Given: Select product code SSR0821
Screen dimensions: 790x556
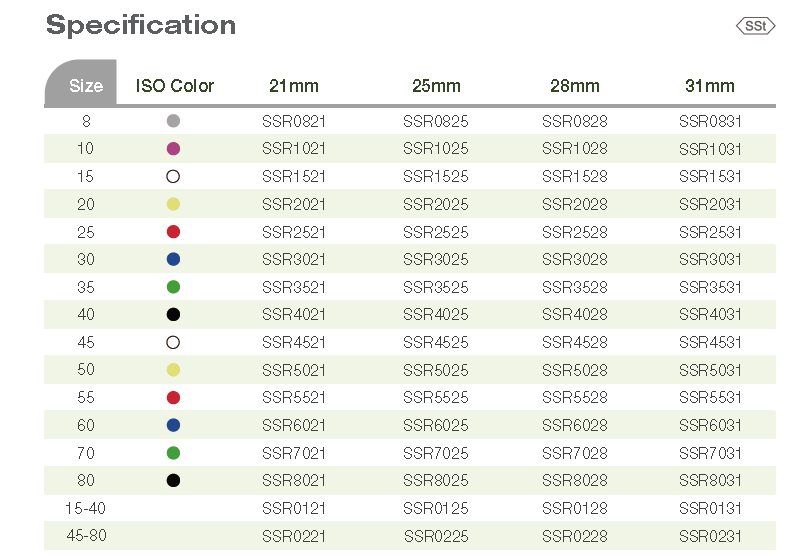Looking at the screenshot, I should point(294,121).
